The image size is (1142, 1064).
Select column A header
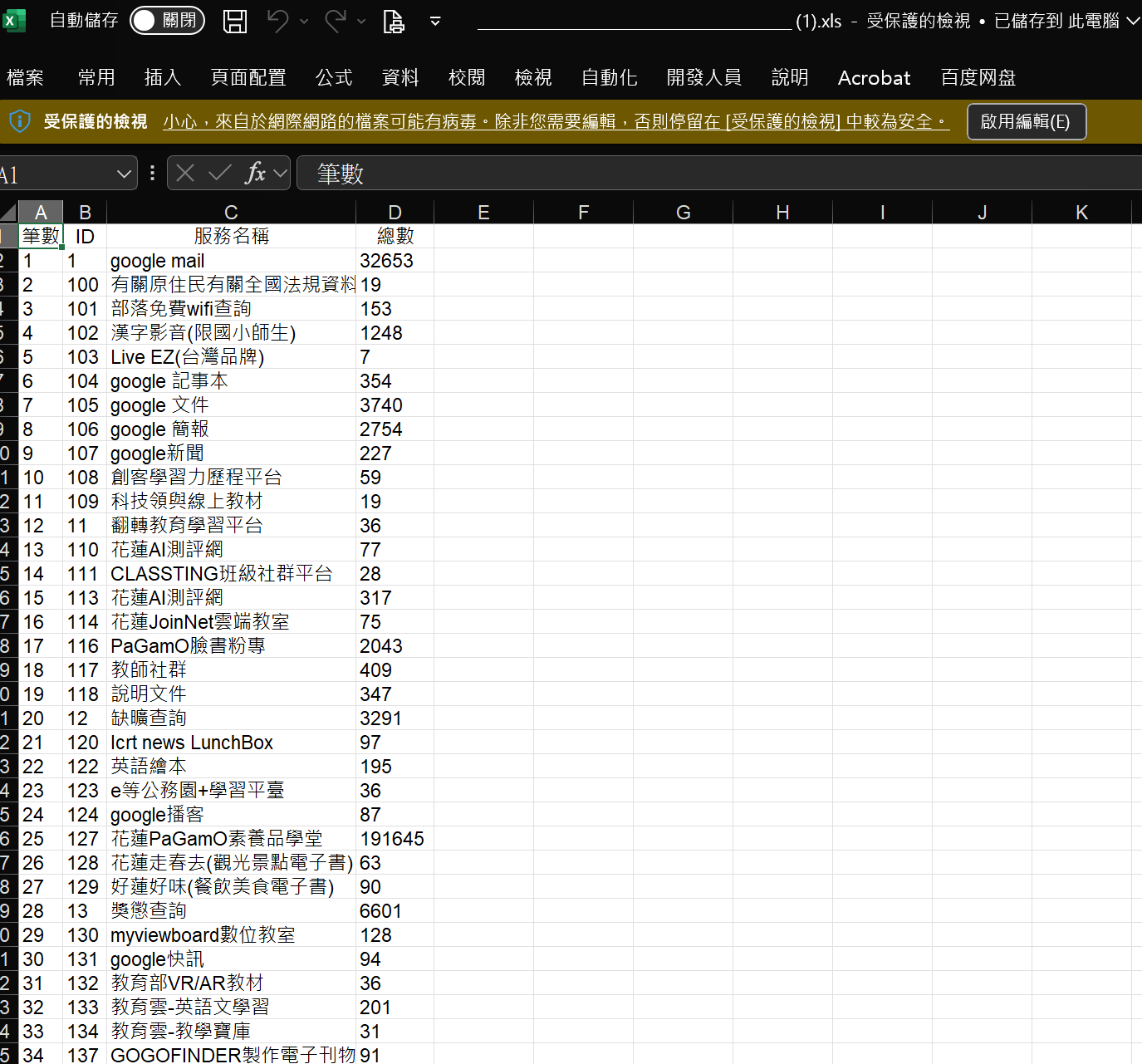41,213
